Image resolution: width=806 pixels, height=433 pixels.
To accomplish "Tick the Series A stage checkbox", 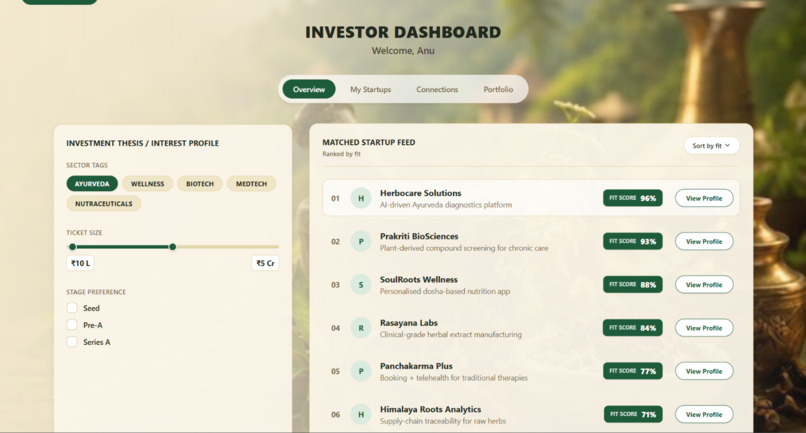I will pyautogui.click(x=72, y=342).
